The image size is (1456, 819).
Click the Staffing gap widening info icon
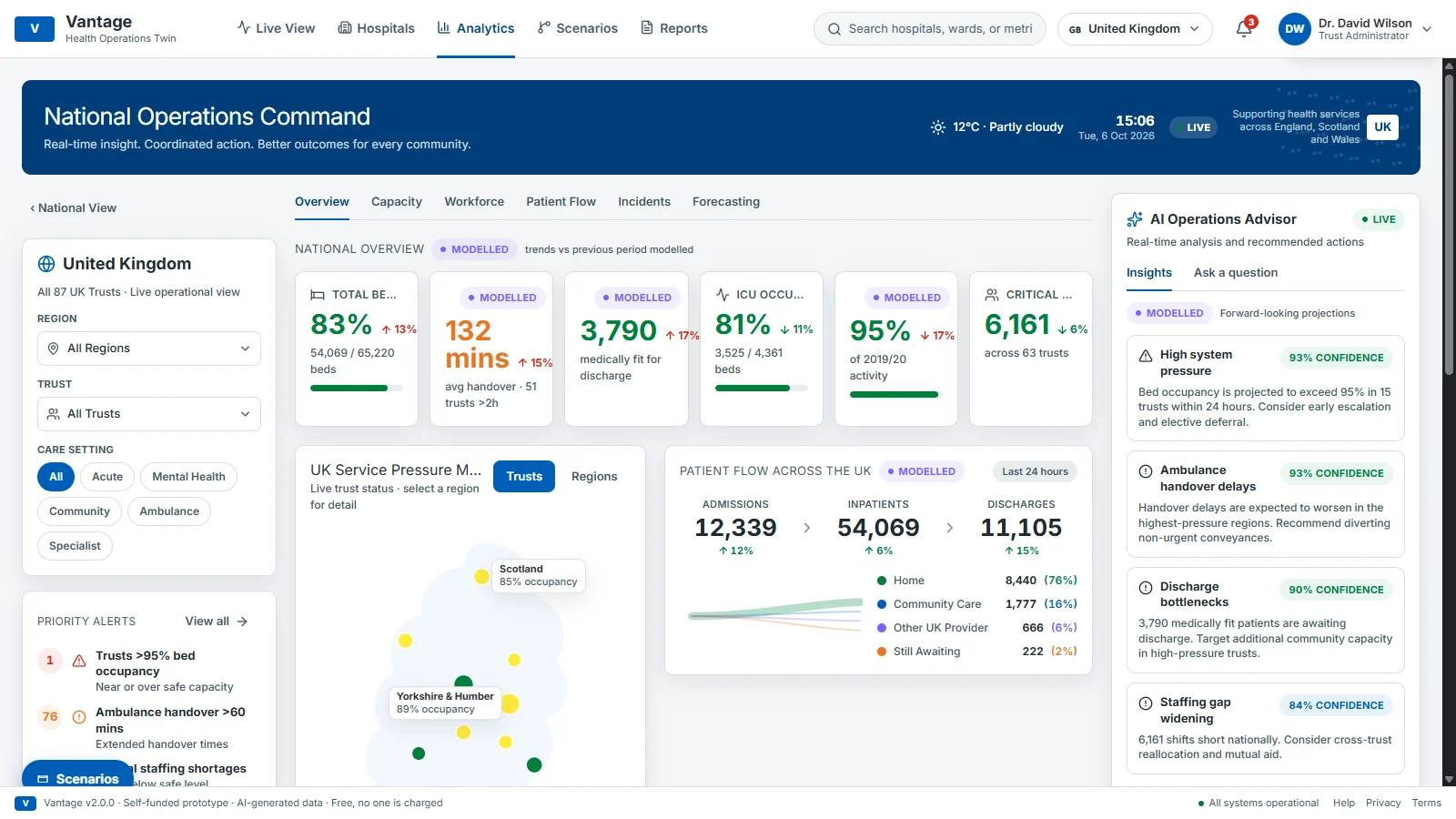1146,703
